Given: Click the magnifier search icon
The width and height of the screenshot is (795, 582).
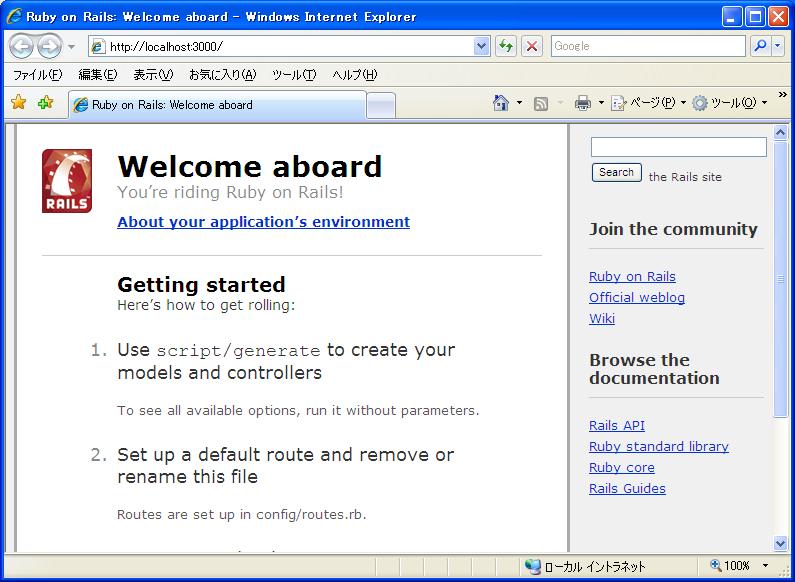Looking at the screenshot, I should 761,47.
